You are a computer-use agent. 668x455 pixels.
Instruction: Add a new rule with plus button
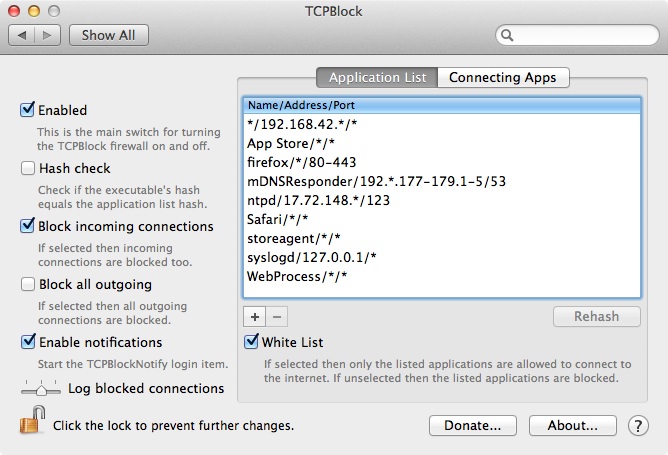254,317
